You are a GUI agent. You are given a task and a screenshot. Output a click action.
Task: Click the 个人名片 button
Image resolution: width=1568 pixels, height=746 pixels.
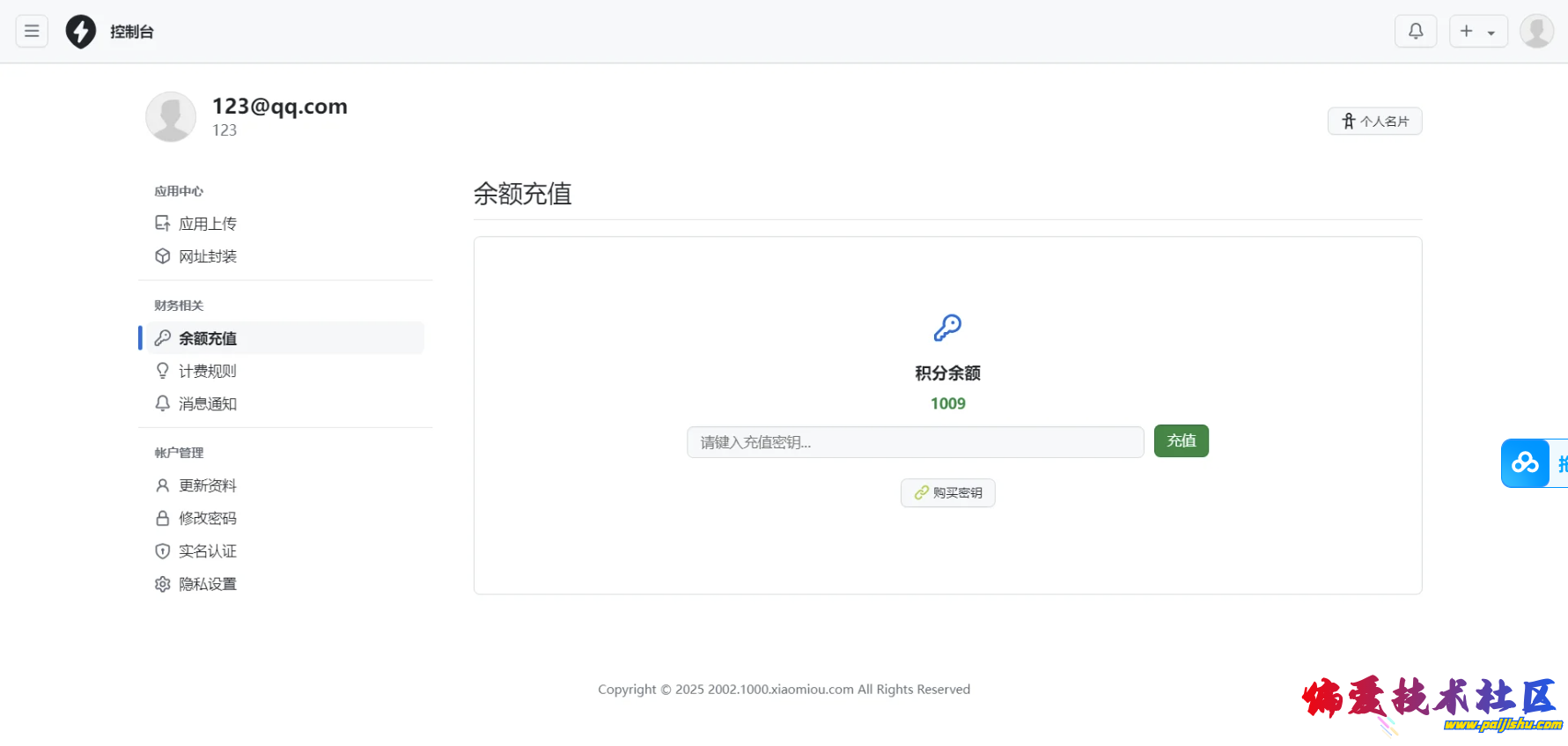(x=1374, y=122)
